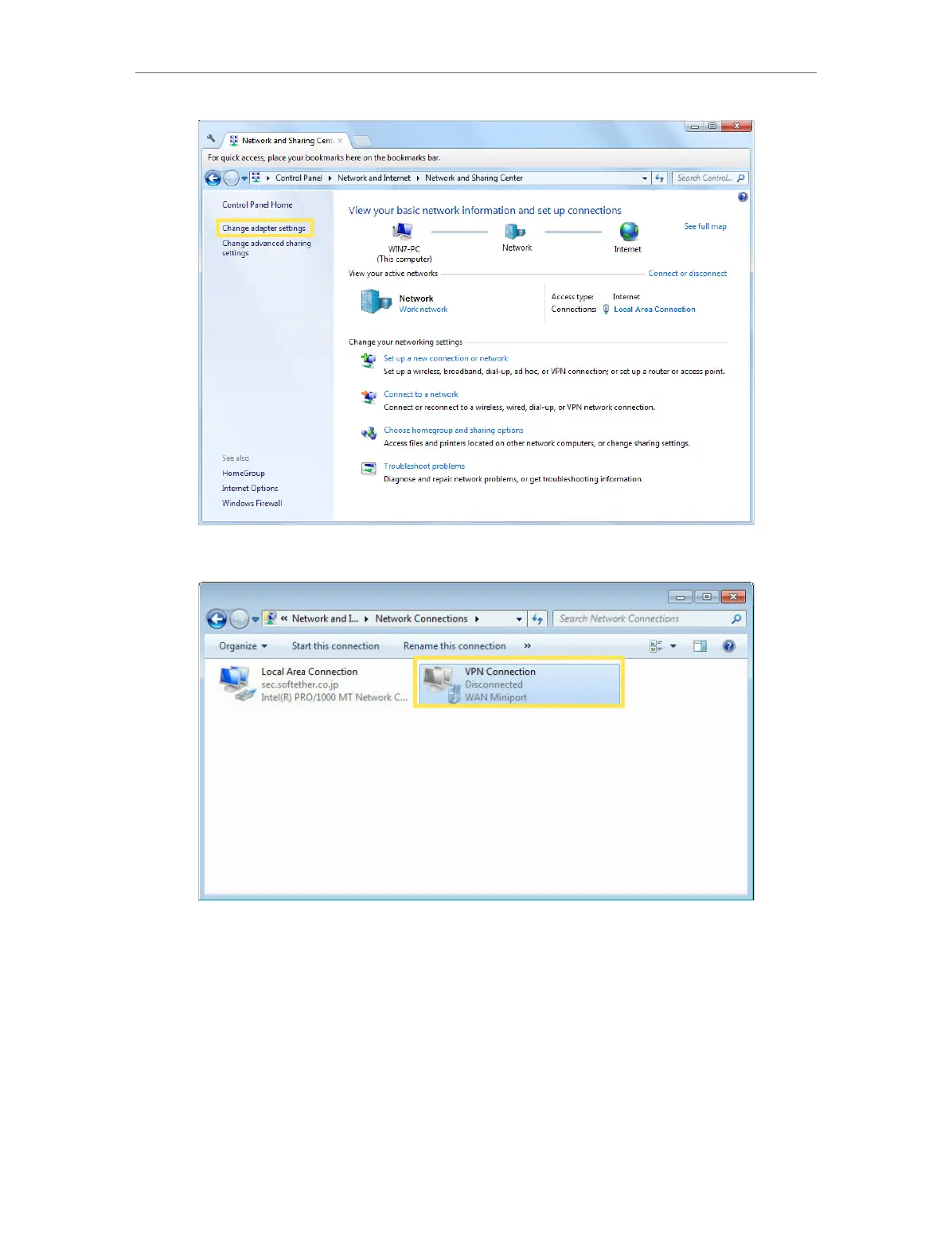The height and width of the screenshot is (1259, 952).
Task: Open Choose homegroup and sharing options
Action: [454, 431]
